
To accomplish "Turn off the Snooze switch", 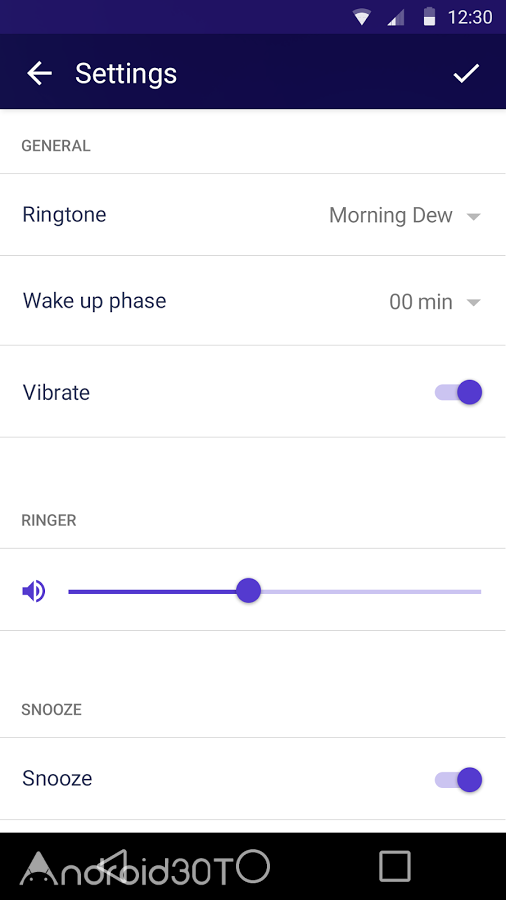I will pos(458,779).
